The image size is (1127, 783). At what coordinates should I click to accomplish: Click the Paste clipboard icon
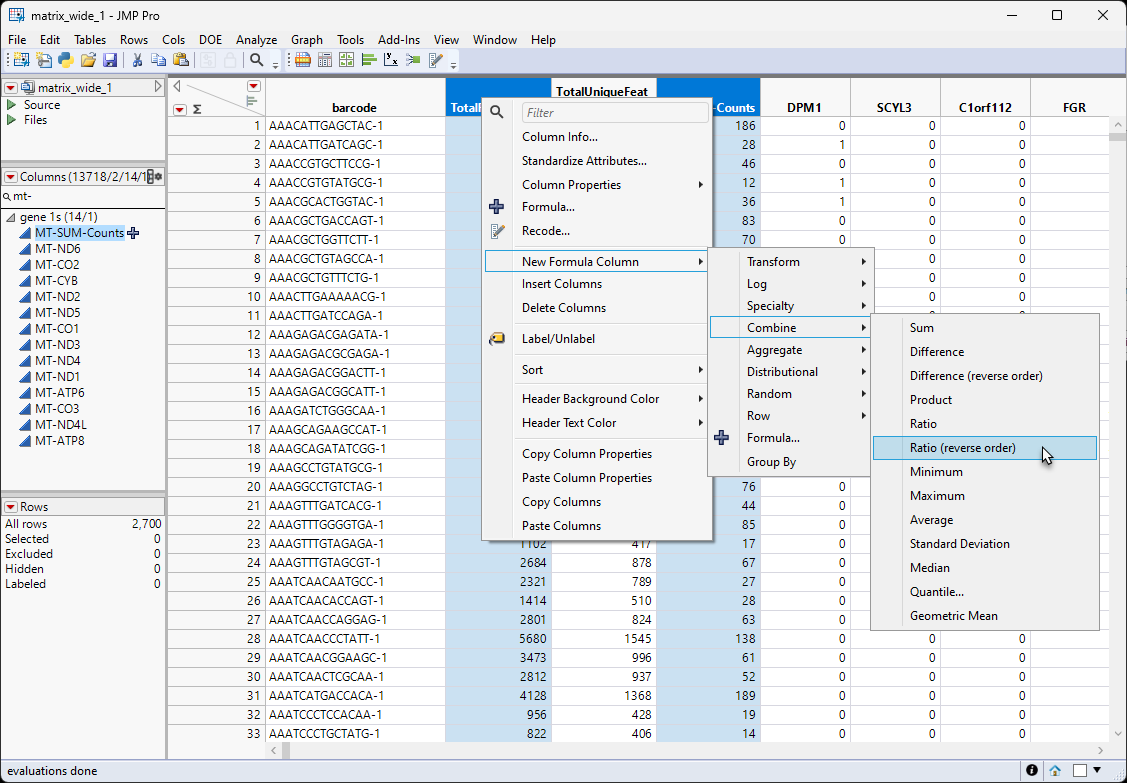pyautogui.click(x=181, y=61)
